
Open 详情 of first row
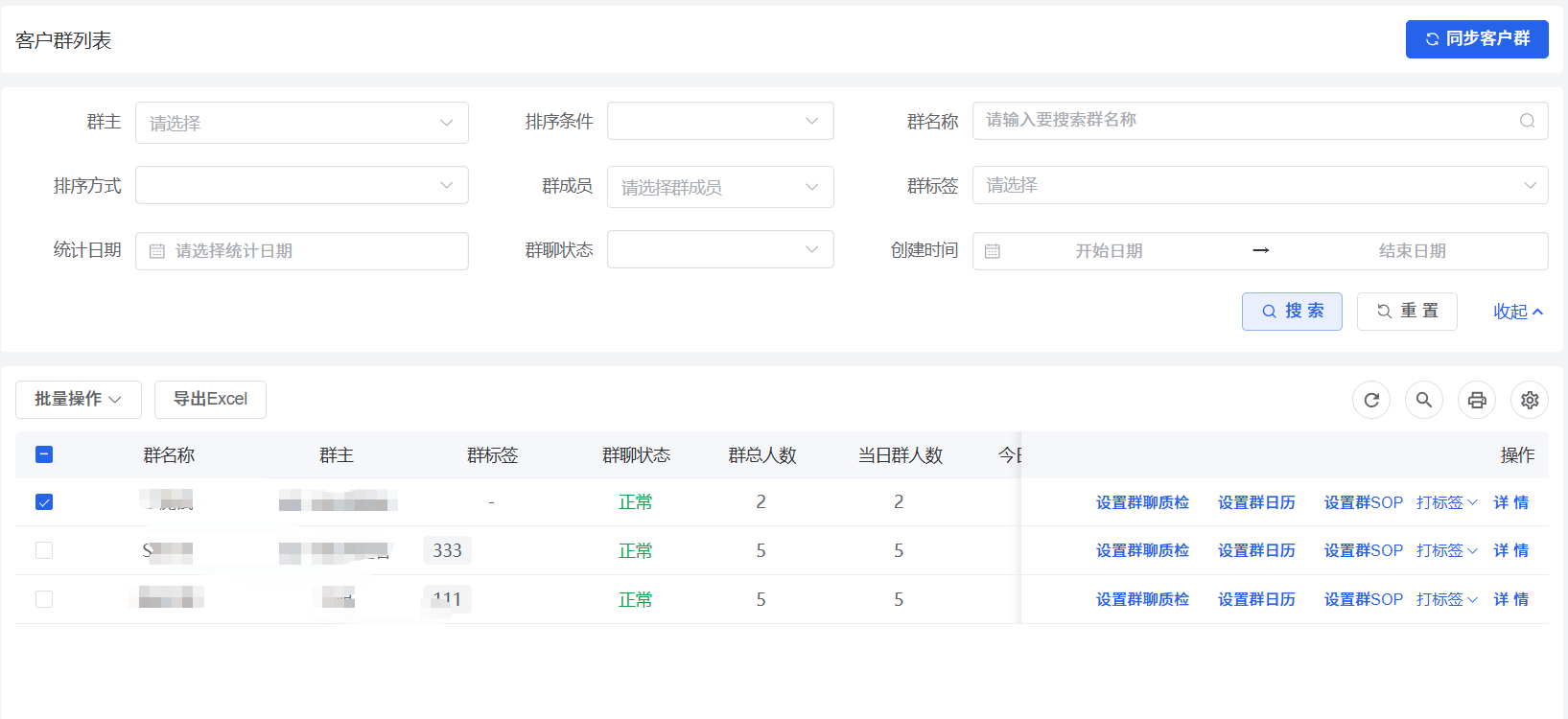point(1510,502)
